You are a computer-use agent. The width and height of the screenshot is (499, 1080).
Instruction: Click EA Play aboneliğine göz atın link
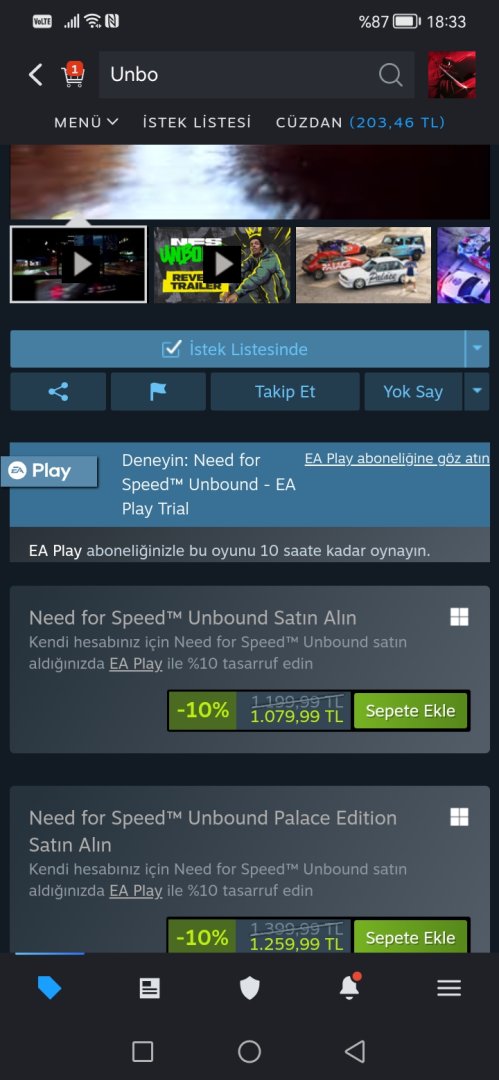click(397, 459)
